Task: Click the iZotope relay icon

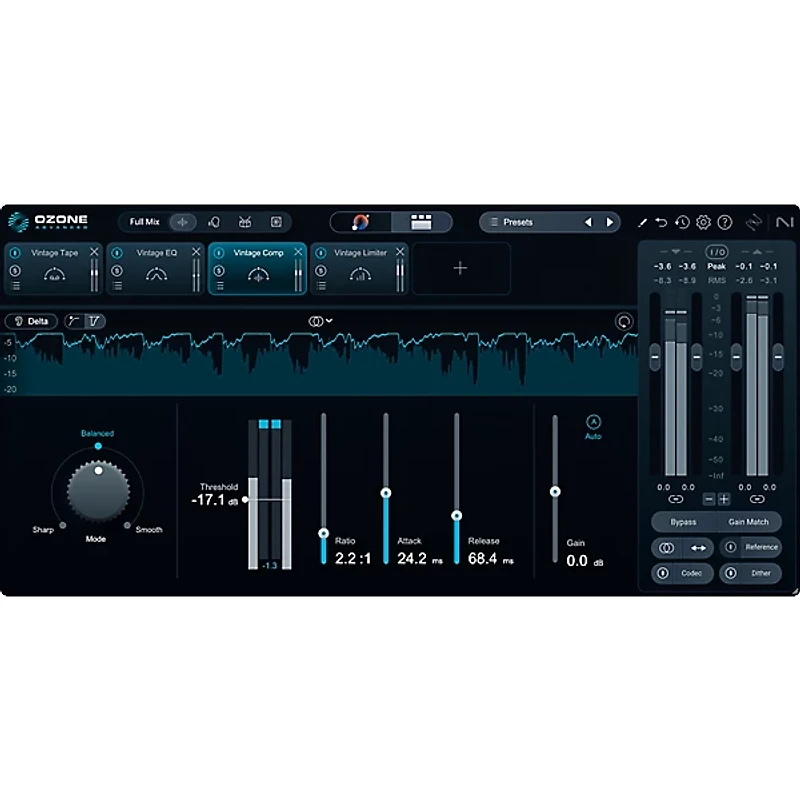Action: tap(754, 222)
